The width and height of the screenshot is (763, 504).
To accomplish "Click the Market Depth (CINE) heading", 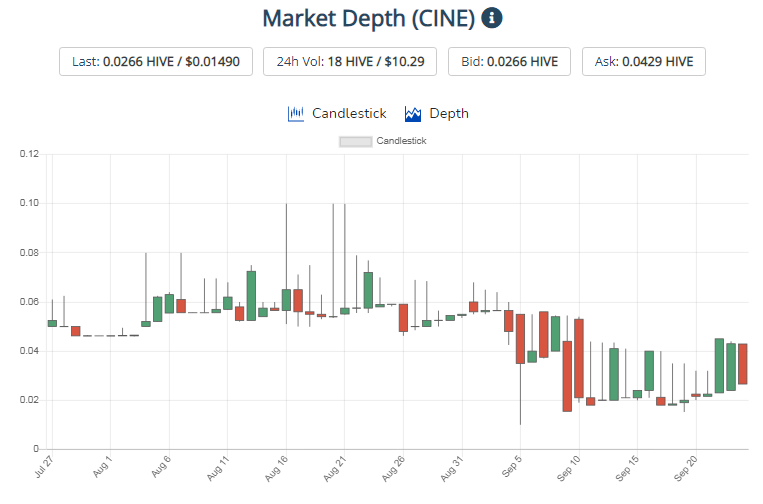I will tap(368, 18).
